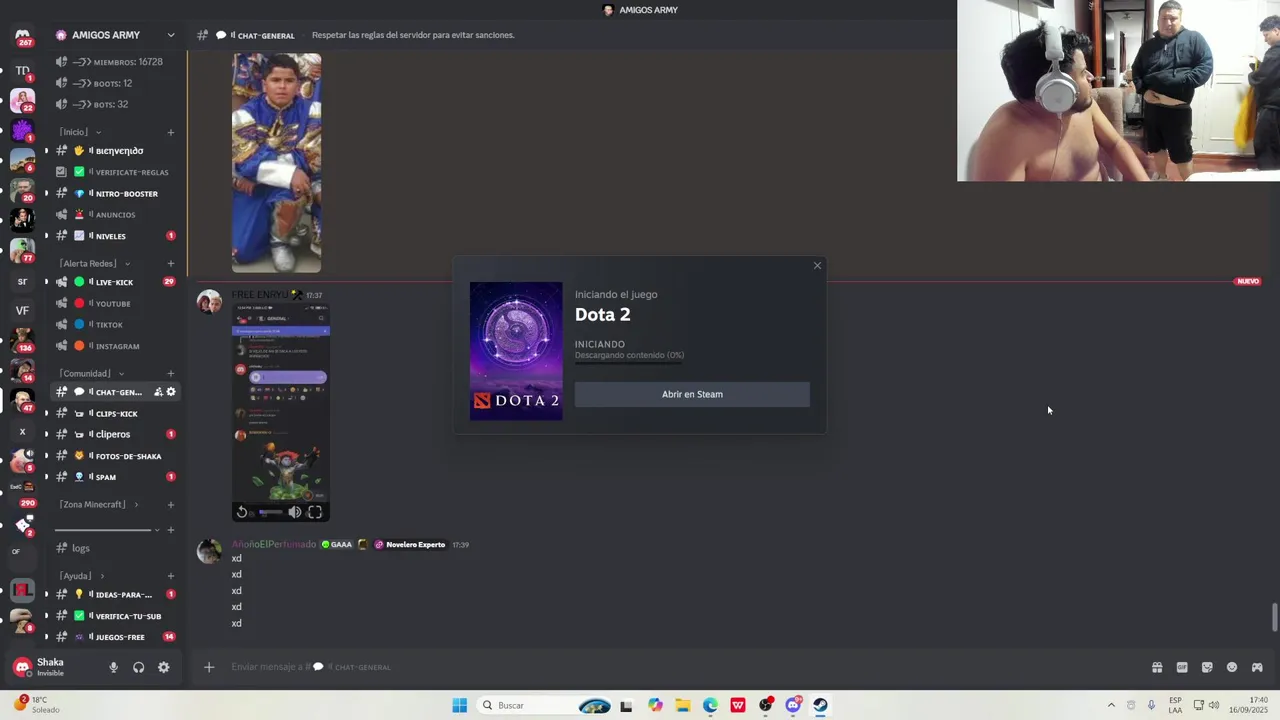
Task: Toggle fullscreen on the video attachment
Action: pyautogui.click(x=315, y=512)
